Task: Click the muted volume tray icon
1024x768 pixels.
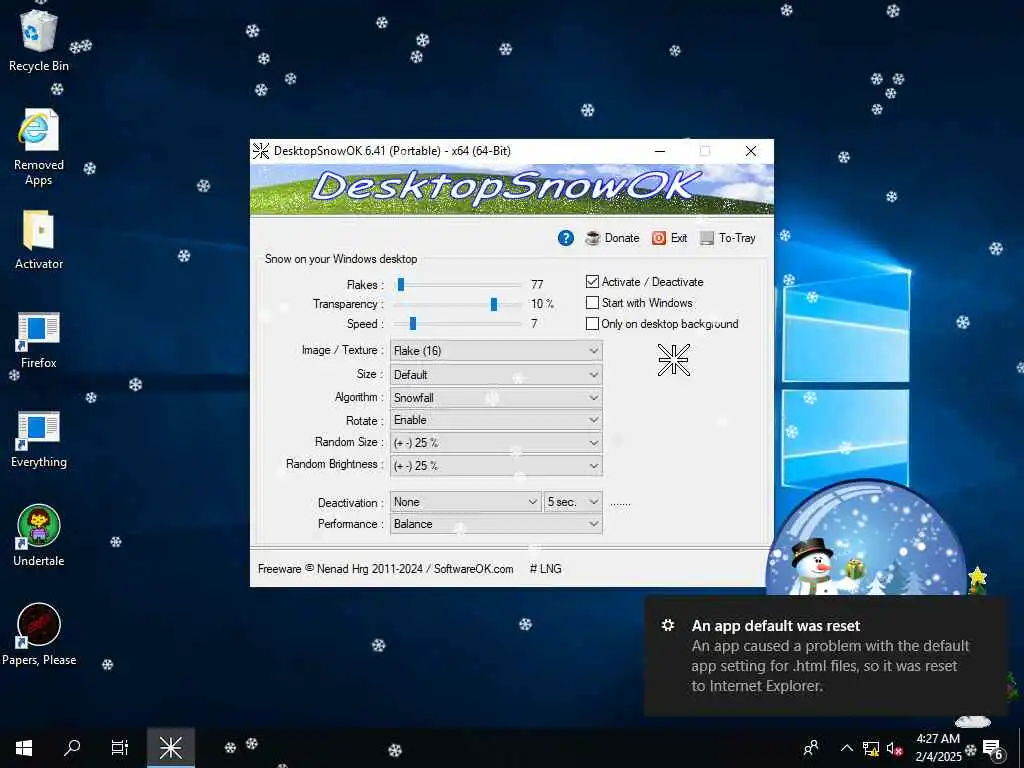Action: 894,748
